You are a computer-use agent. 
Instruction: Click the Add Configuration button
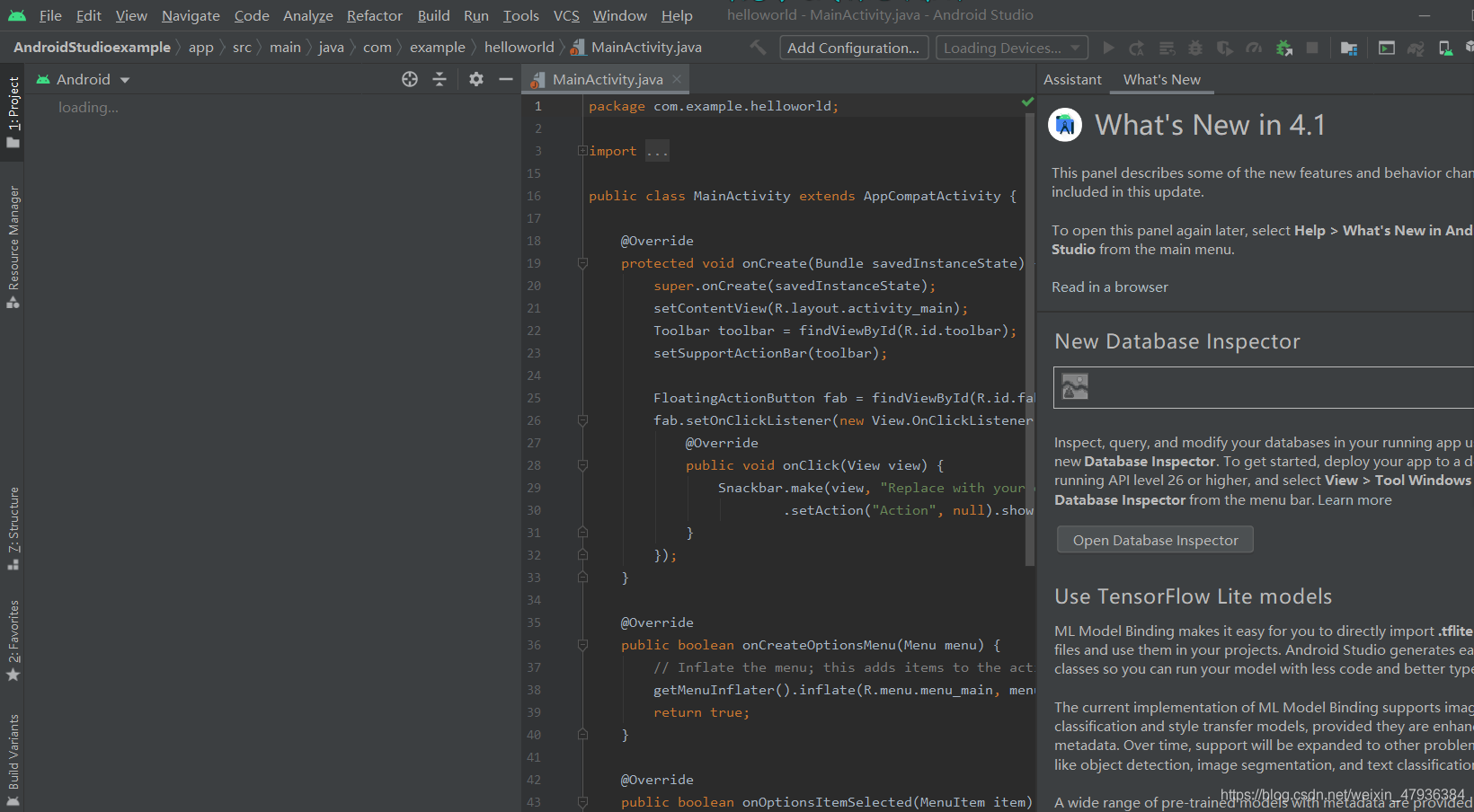[853, 48]
